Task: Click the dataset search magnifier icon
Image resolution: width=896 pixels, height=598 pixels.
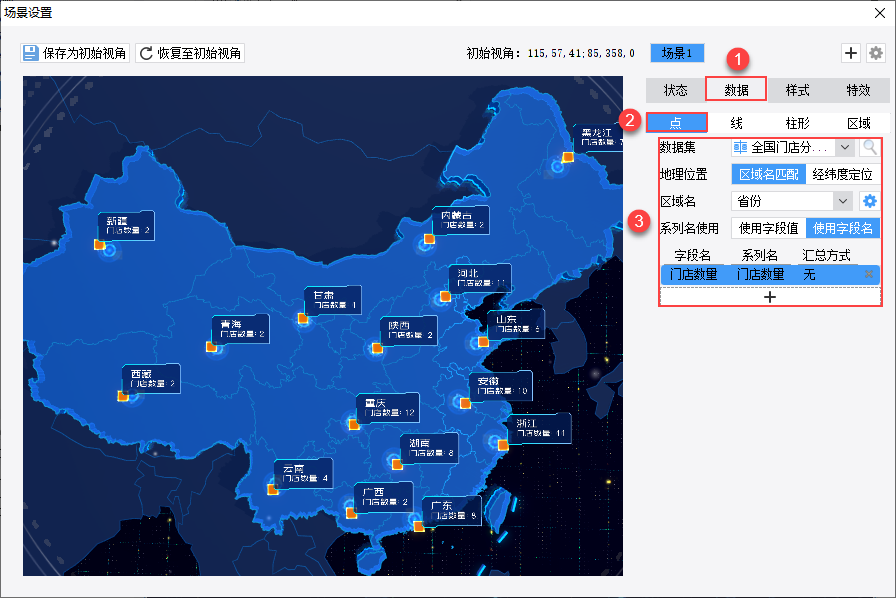Action: coord(870,147)
